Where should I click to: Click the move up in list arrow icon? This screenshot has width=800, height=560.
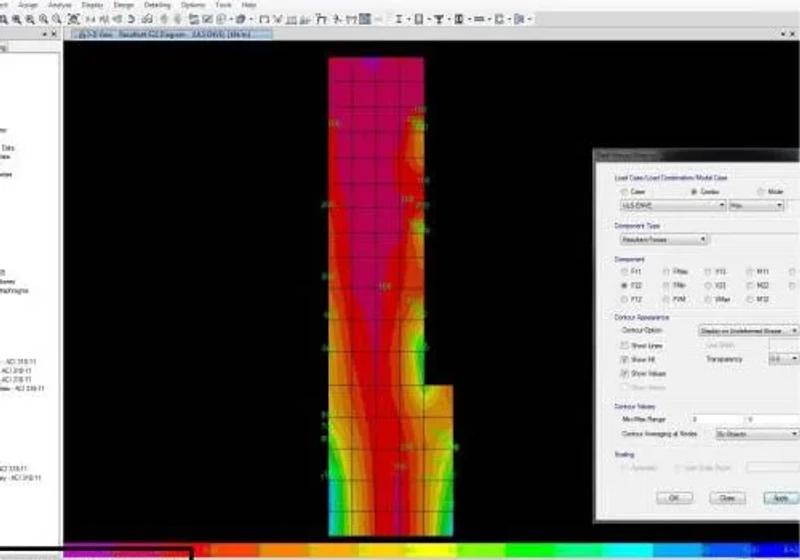[x=164, y=19]
